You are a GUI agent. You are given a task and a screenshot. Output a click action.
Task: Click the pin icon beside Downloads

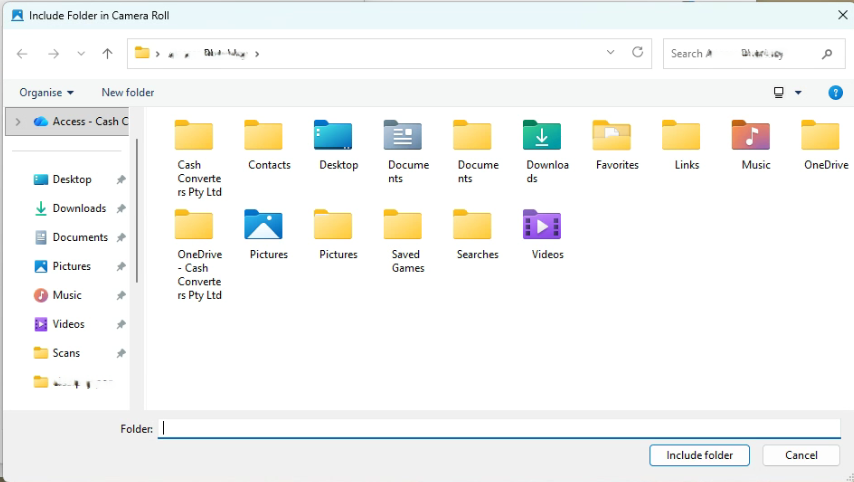tap(121, 208)
